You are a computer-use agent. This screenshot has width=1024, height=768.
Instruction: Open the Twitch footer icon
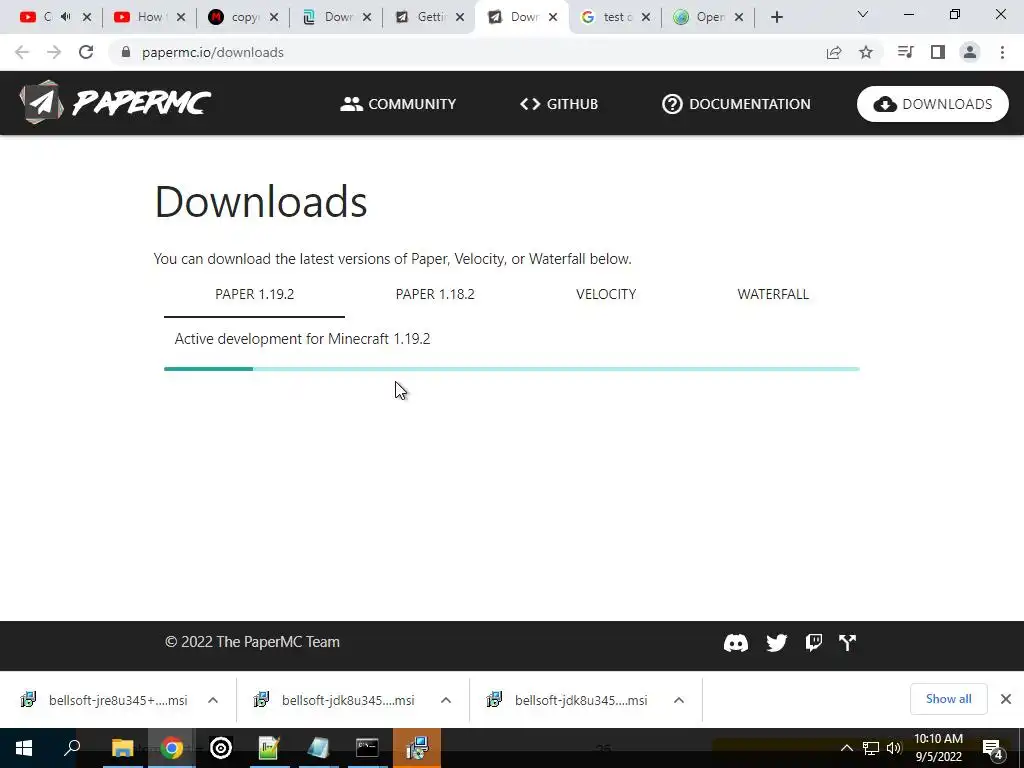[x=814, y=643]
